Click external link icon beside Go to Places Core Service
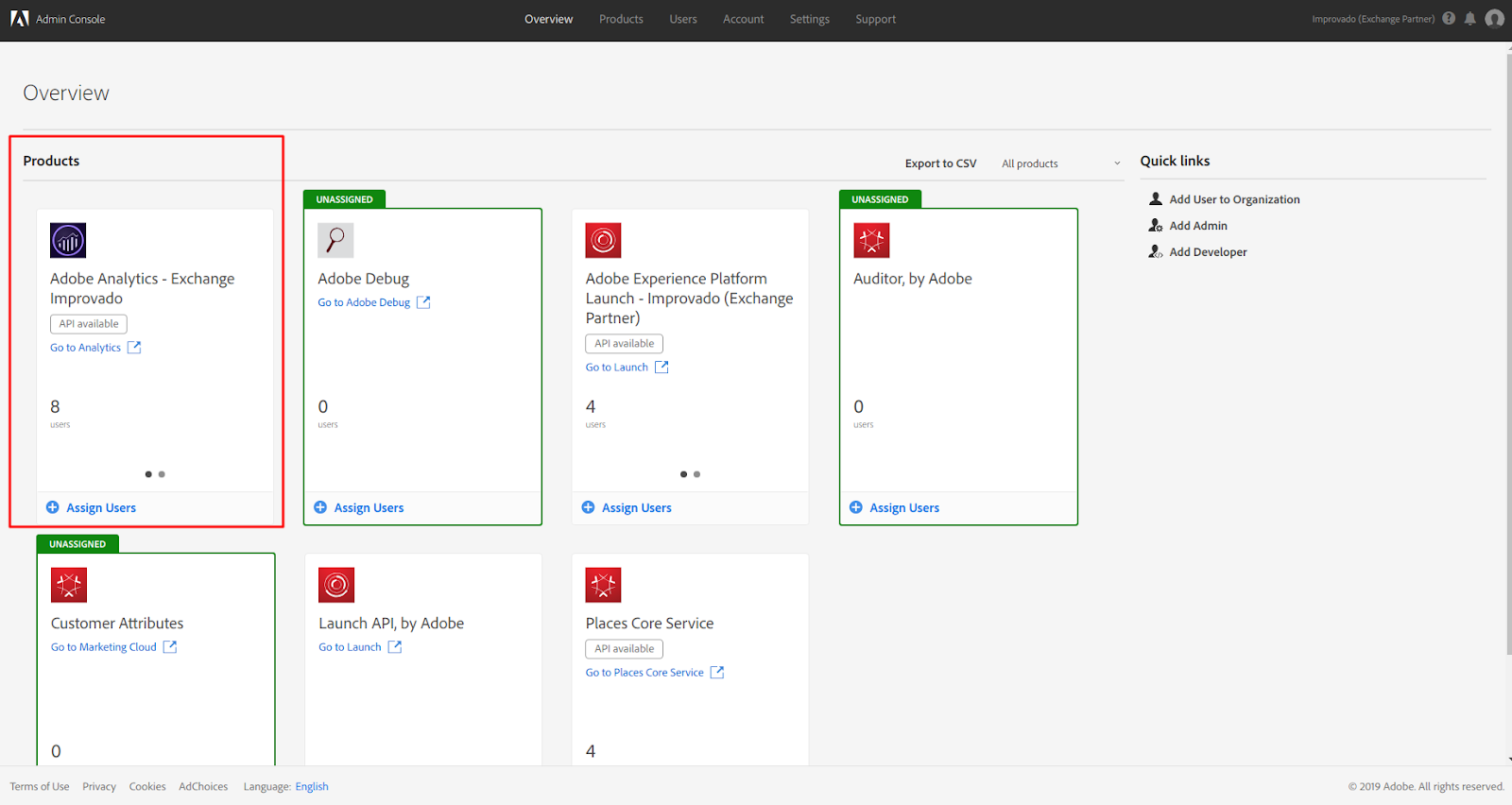 [717, 673]
